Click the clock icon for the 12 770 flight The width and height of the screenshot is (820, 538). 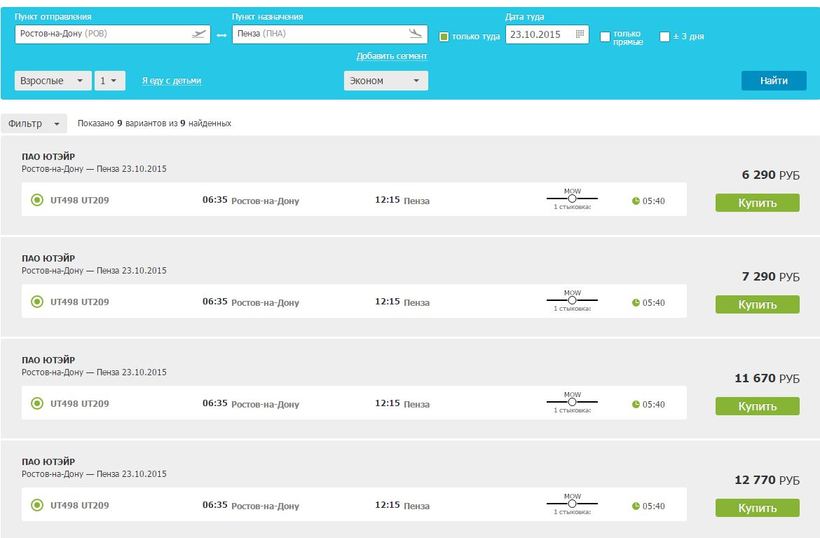[636, 507]
